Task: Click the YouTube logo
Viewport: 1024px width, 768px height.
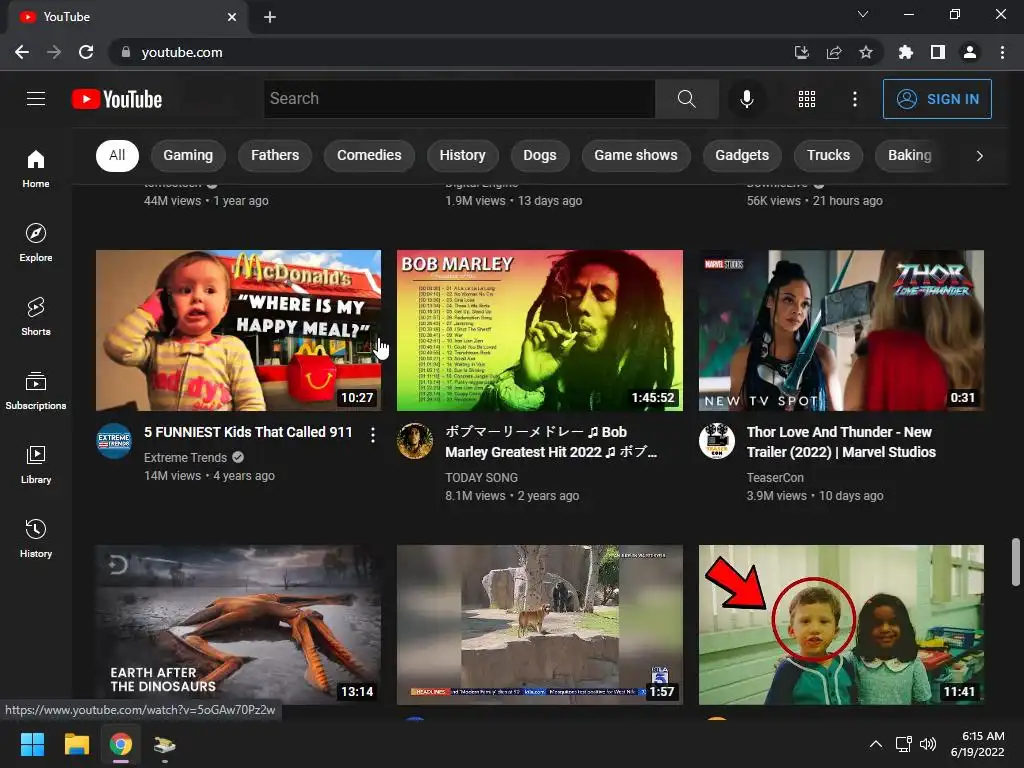Action: point(117,99)
